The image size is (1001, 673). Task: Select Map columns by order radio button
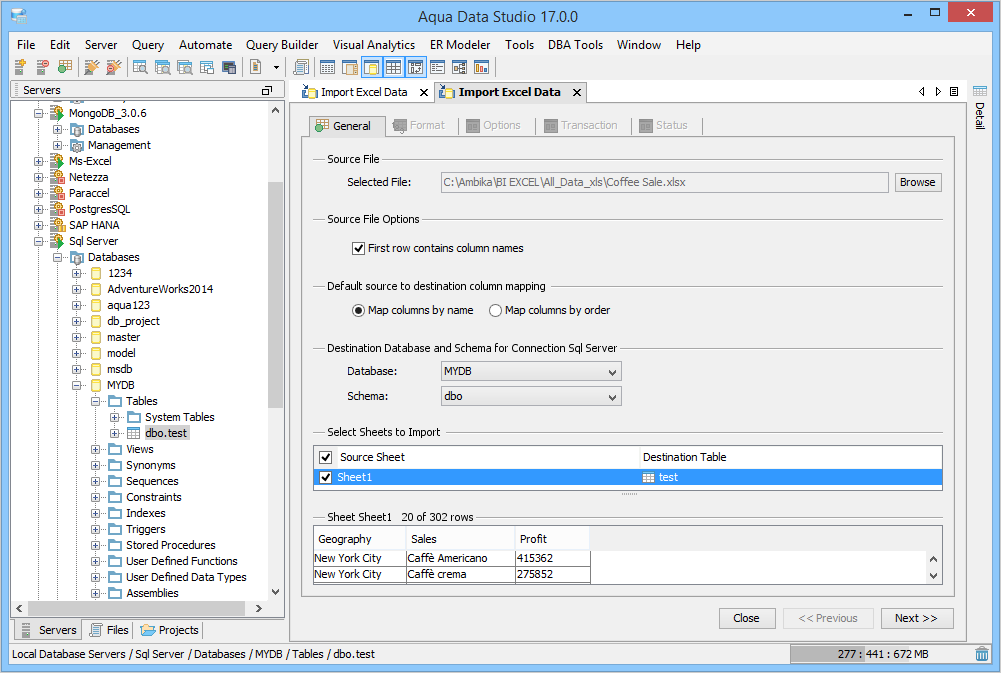click(495, 310)
